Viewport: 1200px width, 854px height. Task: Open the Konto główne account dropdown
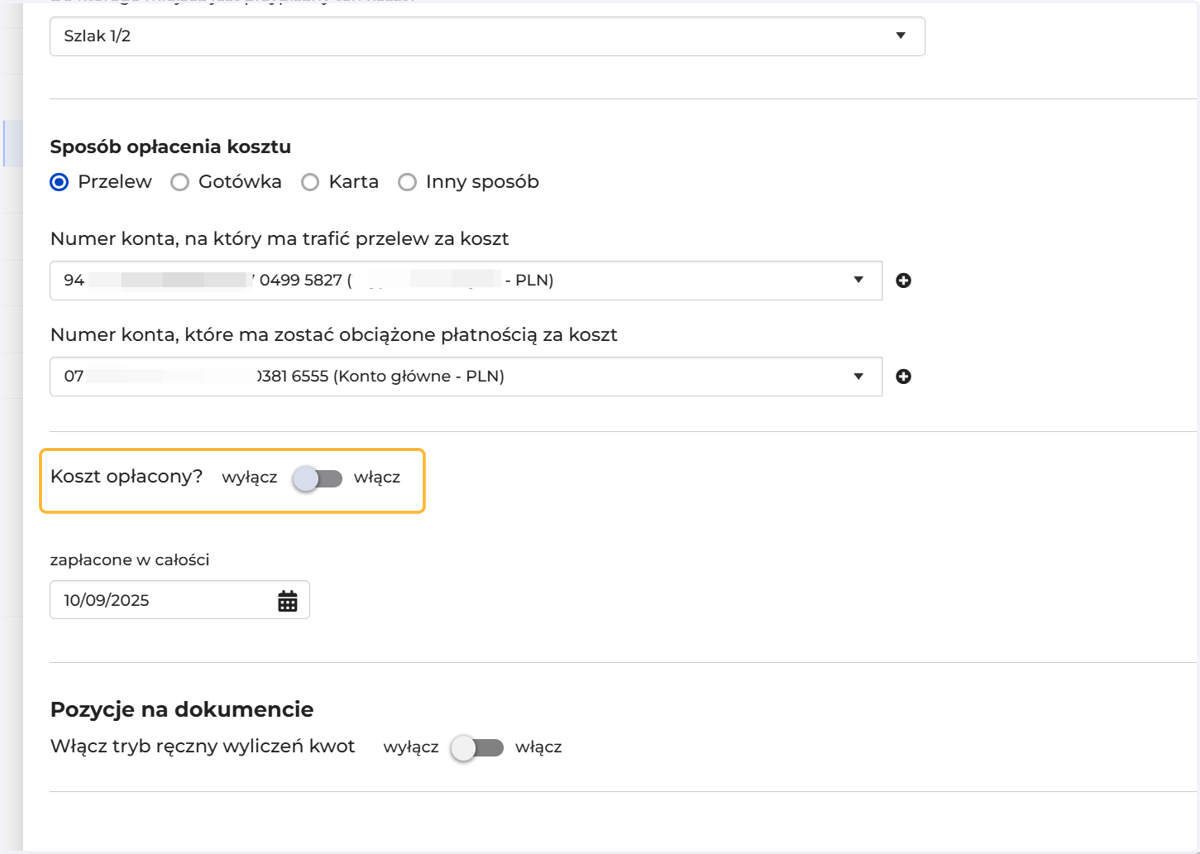pos(466,377)
